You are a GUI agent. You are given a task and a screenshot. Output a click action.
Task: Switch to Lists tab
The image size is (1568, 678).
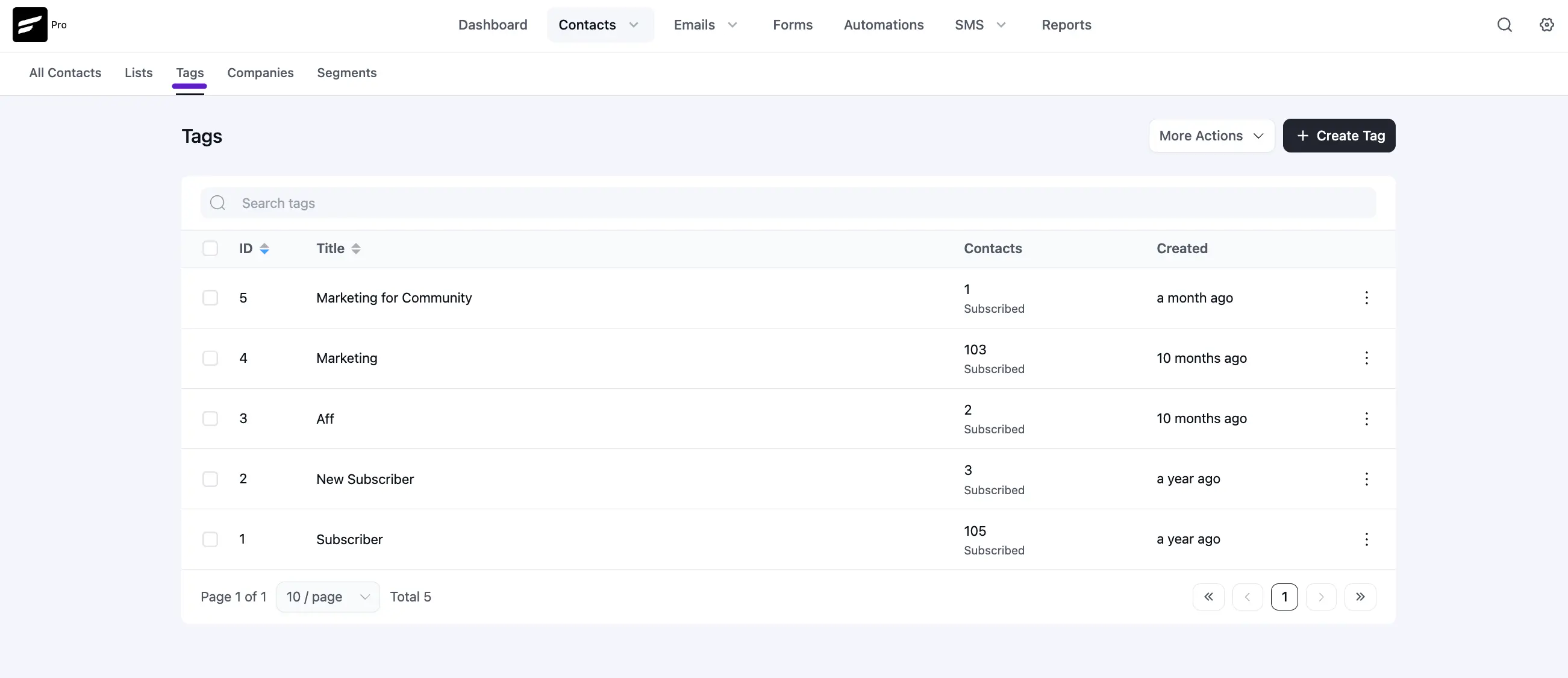(138, 73)
